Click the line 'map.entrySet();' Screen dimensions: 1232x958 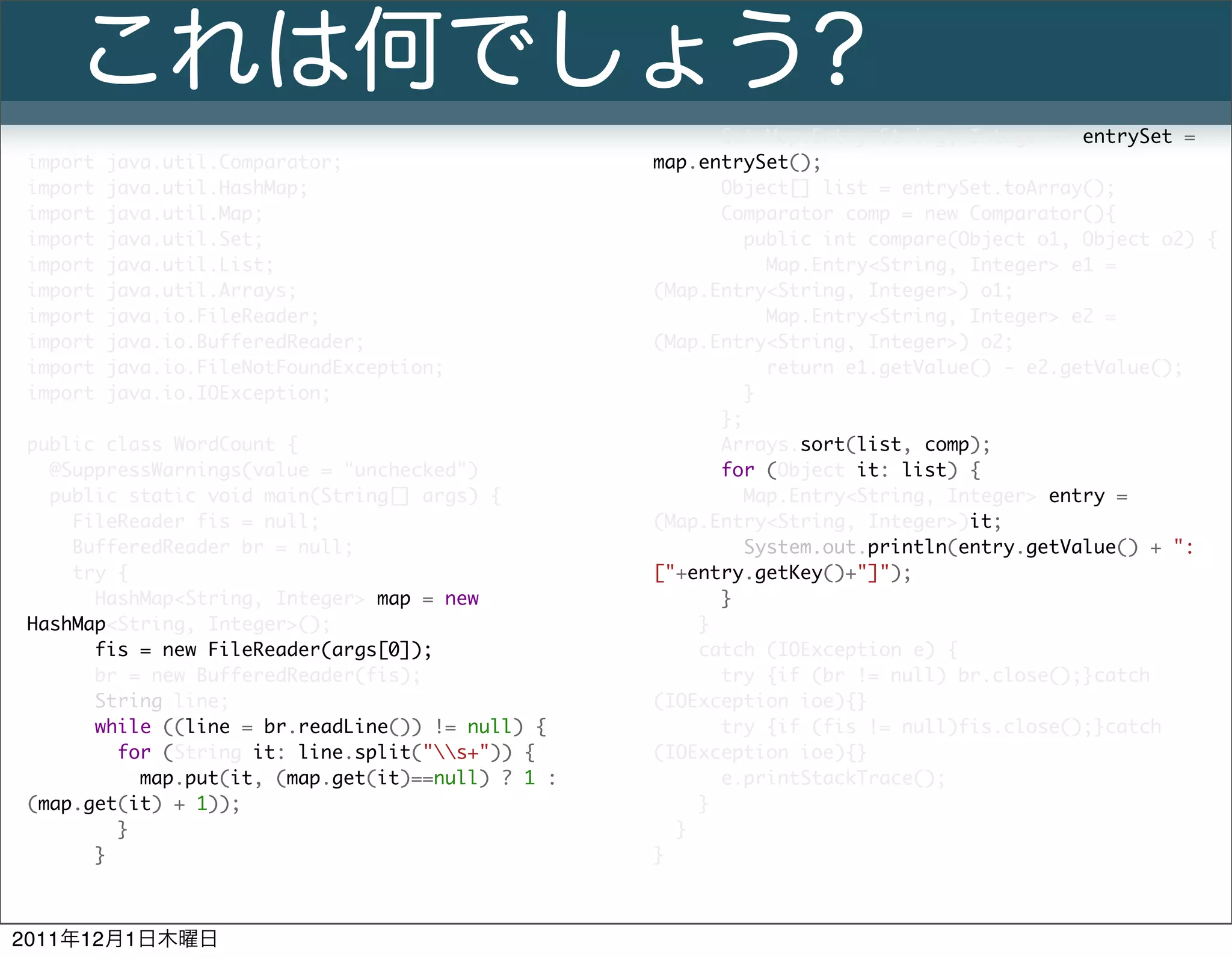point(737,162)
